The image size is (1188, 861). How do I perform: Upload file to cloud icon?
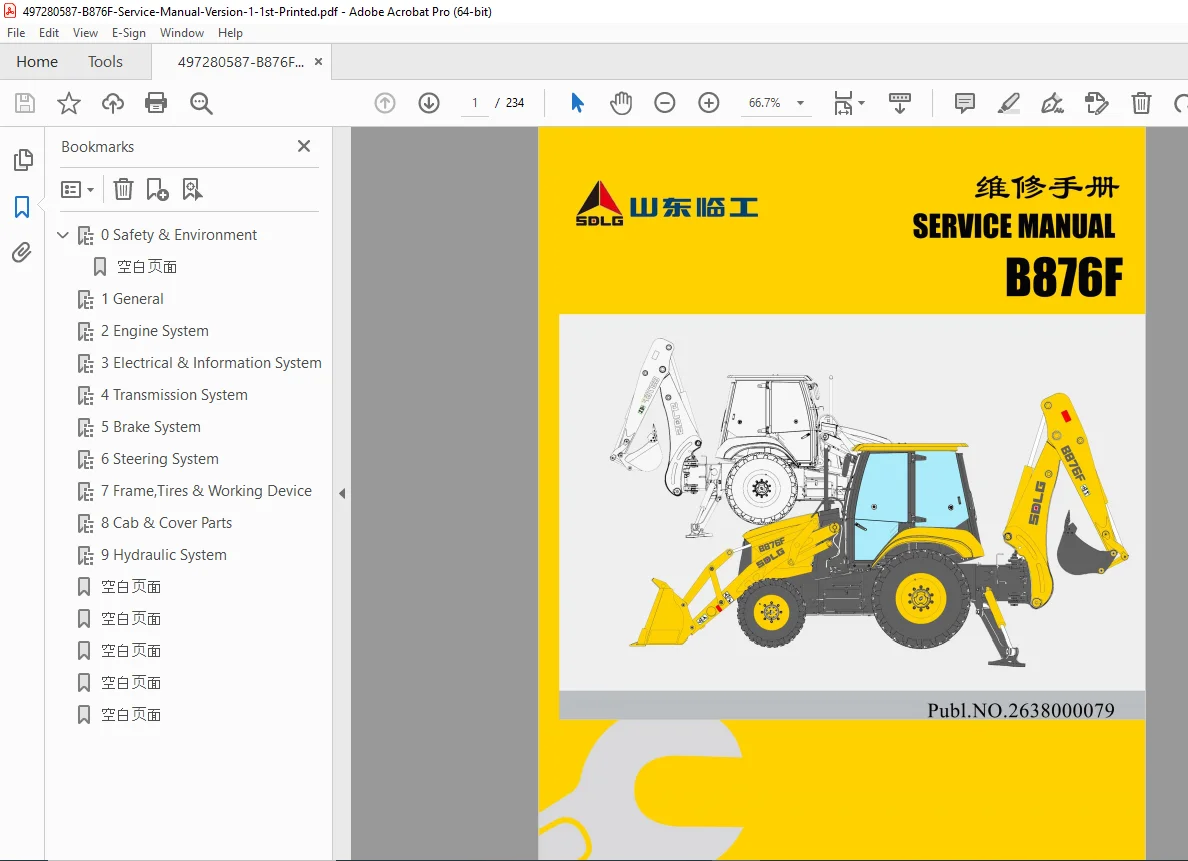113,103
